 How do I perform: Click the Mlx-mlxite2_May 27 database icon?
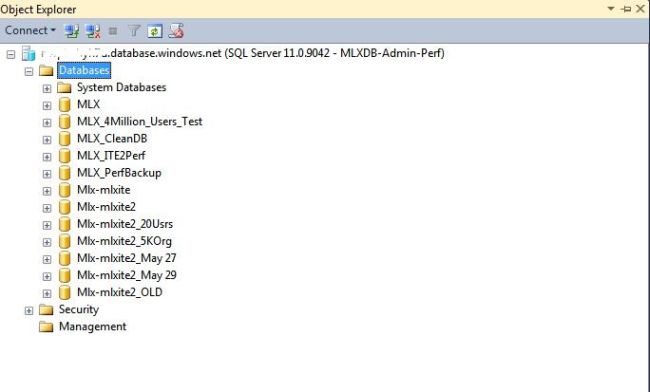[65, 258]
